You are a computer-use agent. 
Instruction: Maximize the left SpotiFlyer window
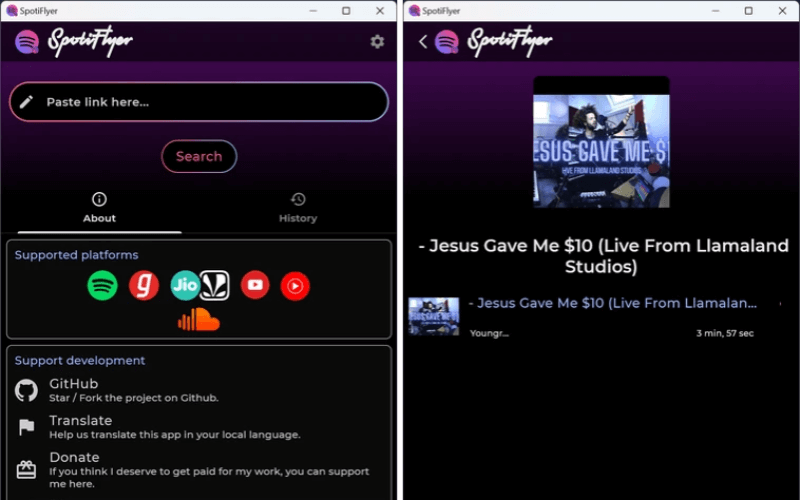[x=346, y=11]
